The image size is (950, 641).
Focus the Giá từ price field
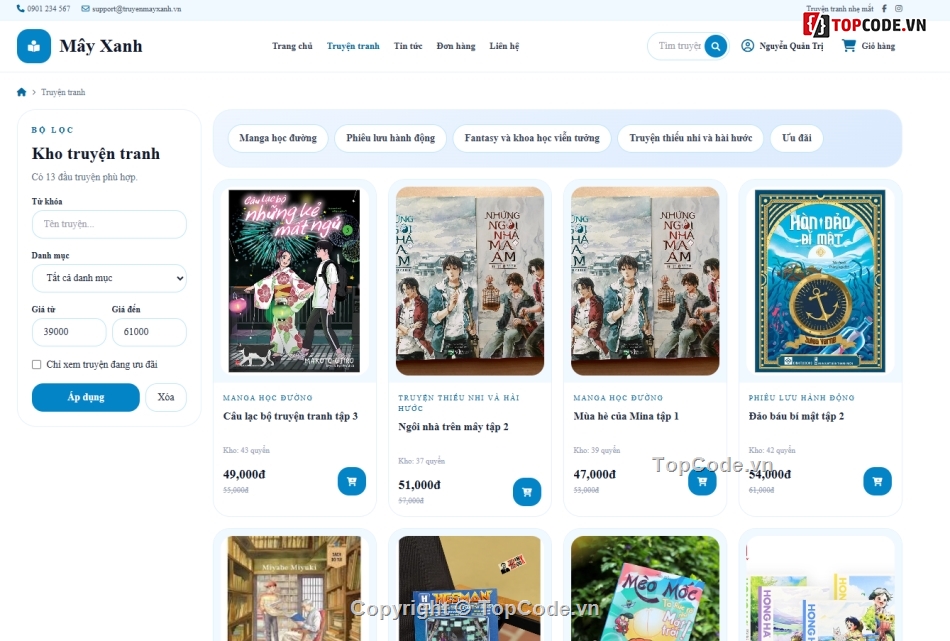pos(69,332)
